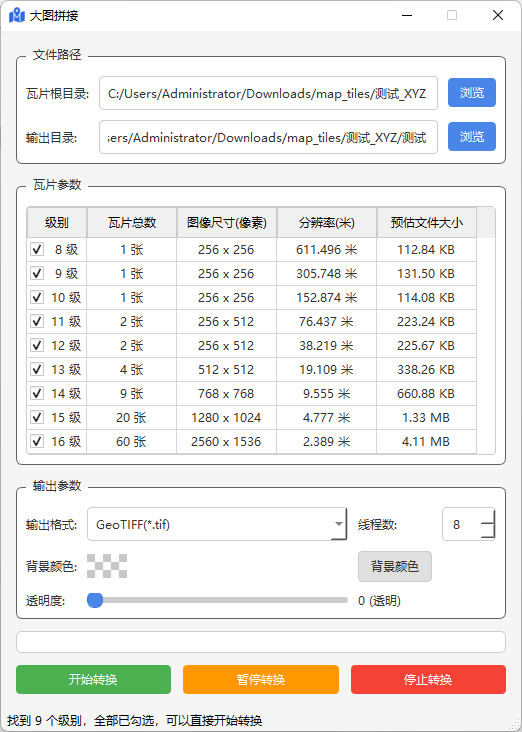Click the 透明度 slider handle
This screenshot has width=522, height=732.
95,600
